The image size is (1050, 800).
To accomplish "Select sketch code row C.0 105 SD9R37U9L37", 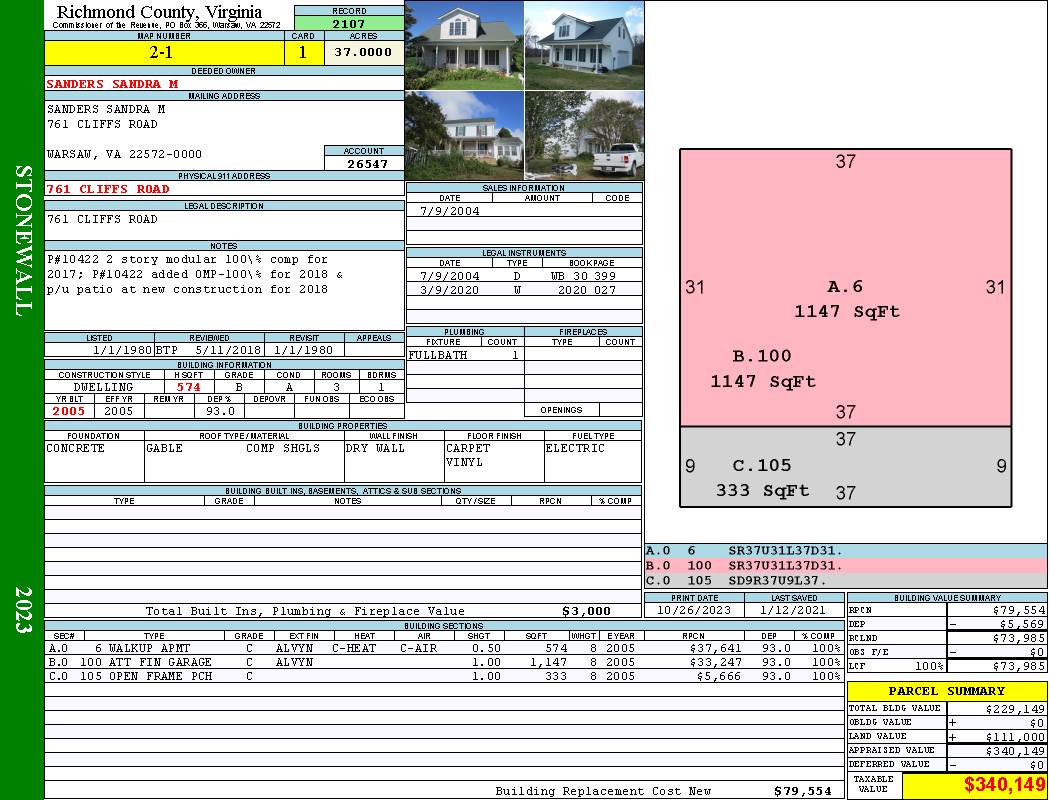I will (846, 580).
